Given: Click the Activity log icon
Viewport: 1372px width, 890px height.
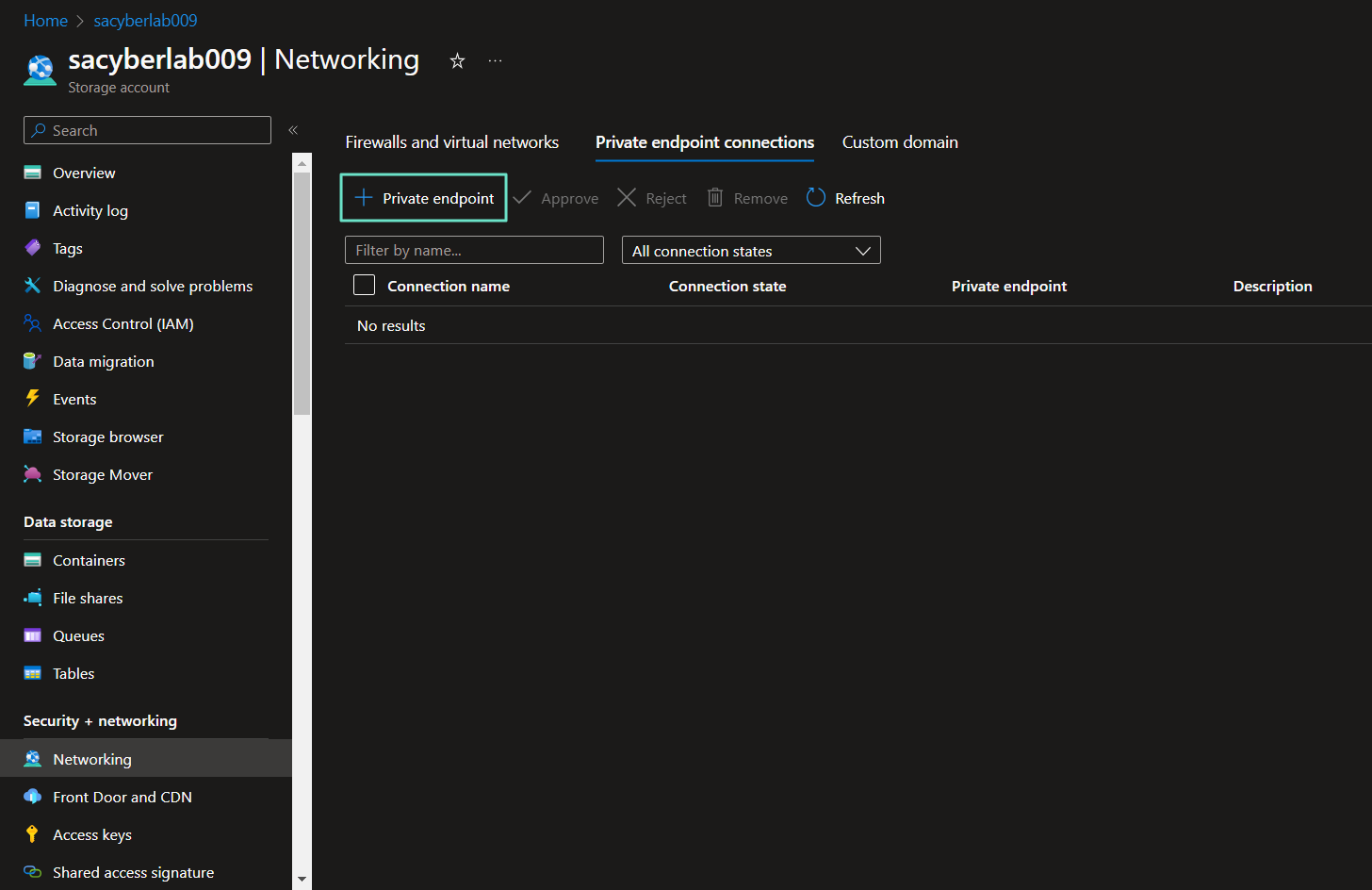Looking at the screenshot, I should (x=32, y=210).
